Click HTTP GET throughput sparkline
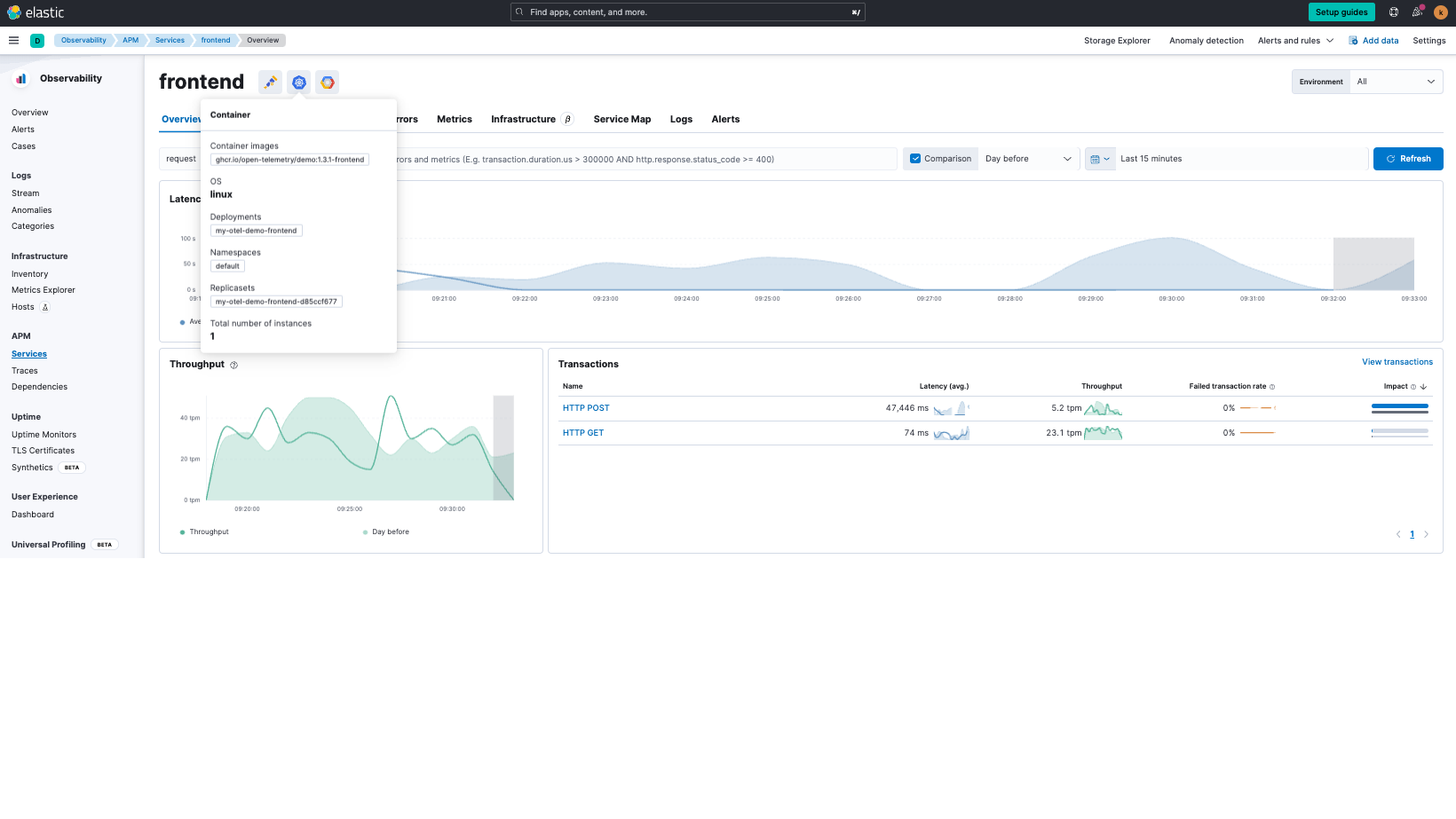Image resolution: width=1456 pixels, height=819 pixels. click(x=1103, y=433)
